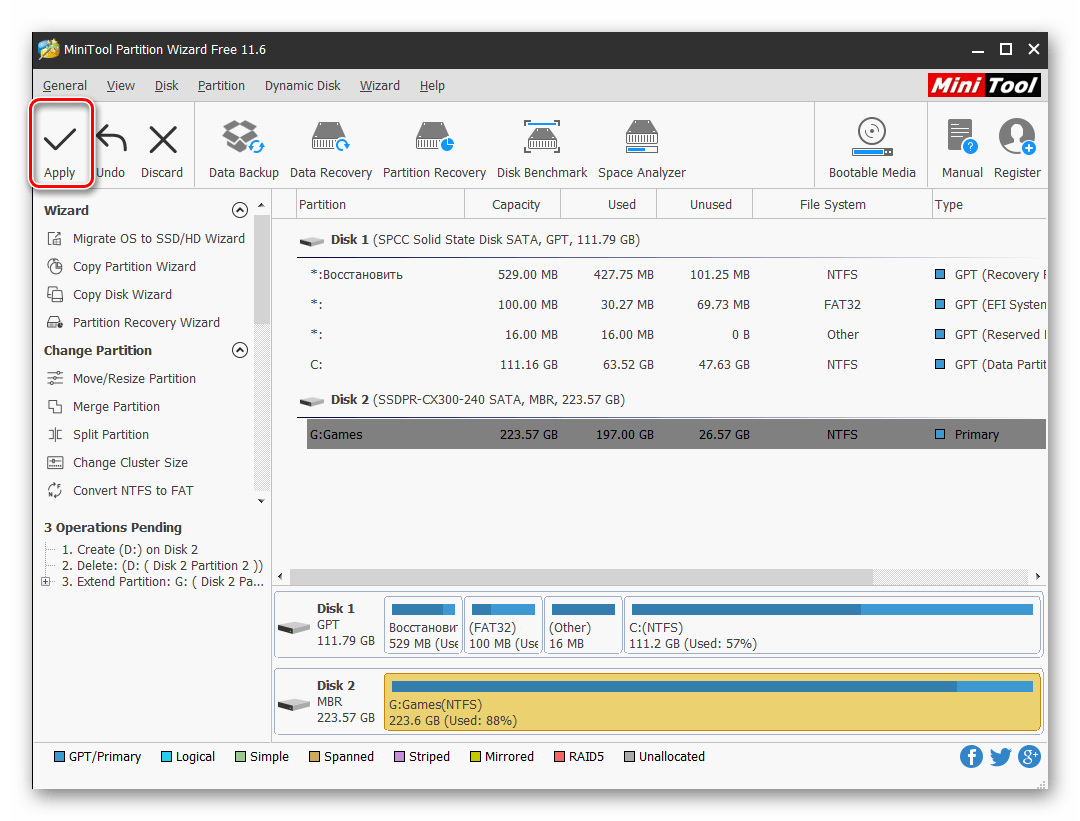Select Migrate OS to SSD/HD Wizard

(x=158, y=239)
